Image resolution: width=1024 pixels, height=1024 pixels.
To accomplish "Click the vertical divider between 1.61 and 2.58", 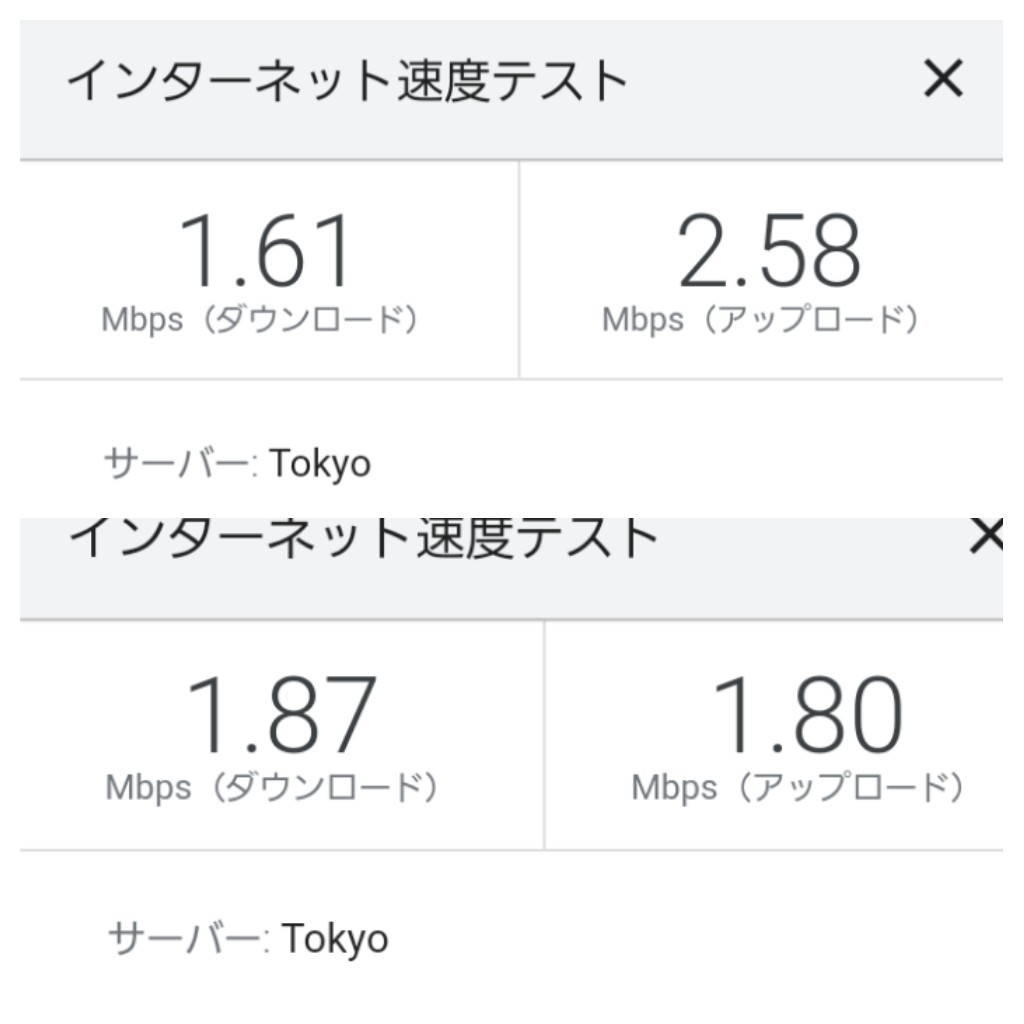I will point(519,270).
